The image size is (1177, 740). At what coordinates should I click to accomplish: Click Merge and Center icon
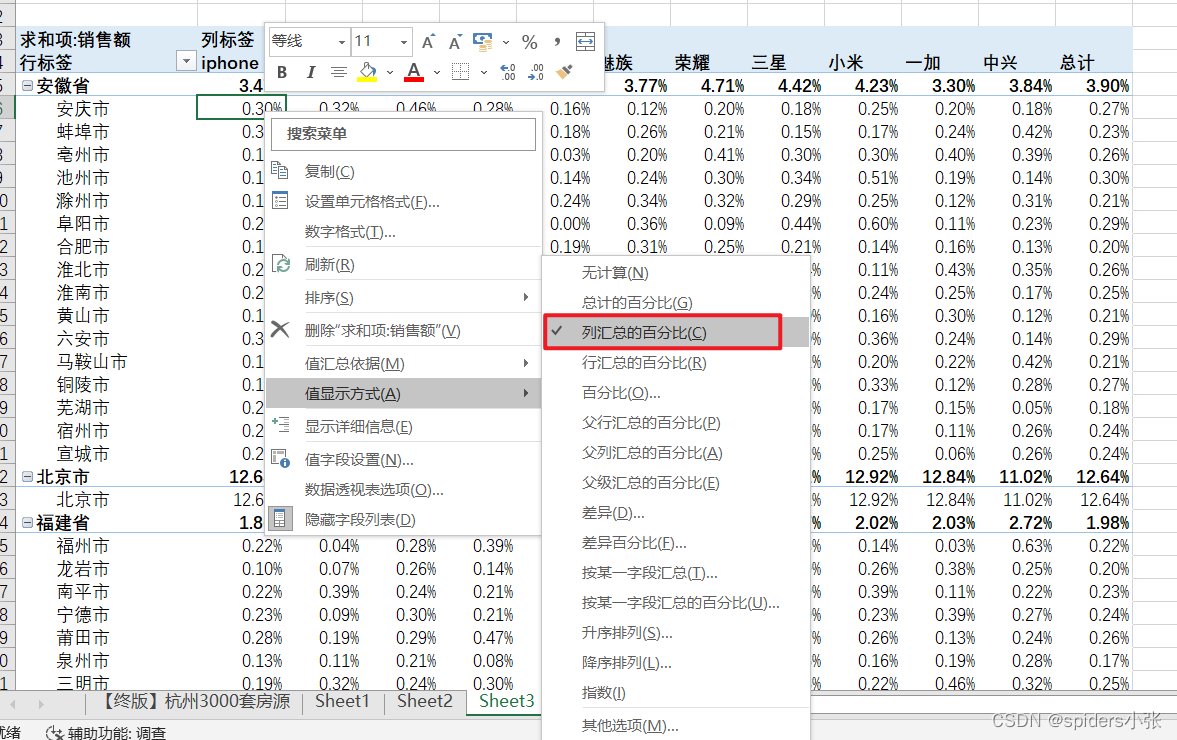(x=585, y=41)
